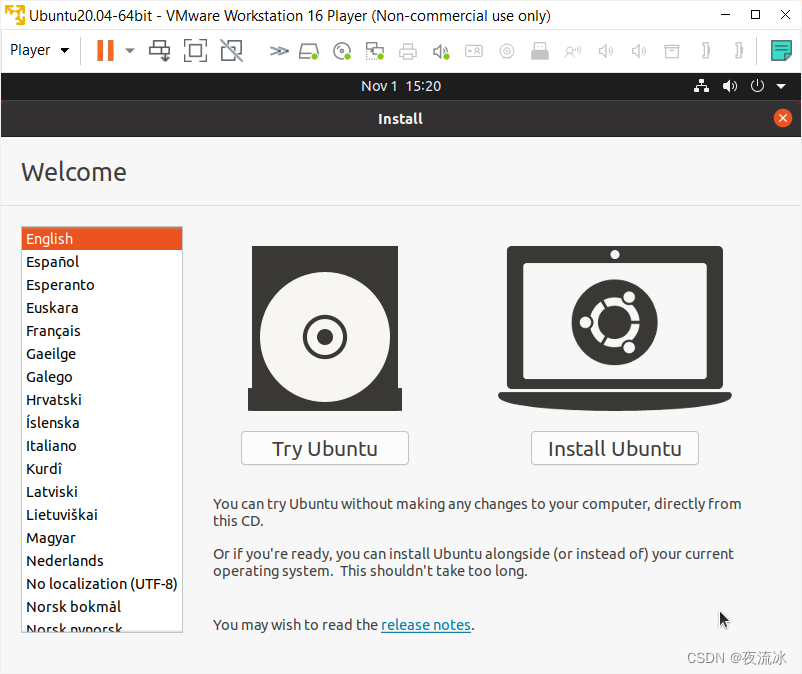Select Galego language
The height and width of the screenshot is (674, 802).
coord(102,377)
